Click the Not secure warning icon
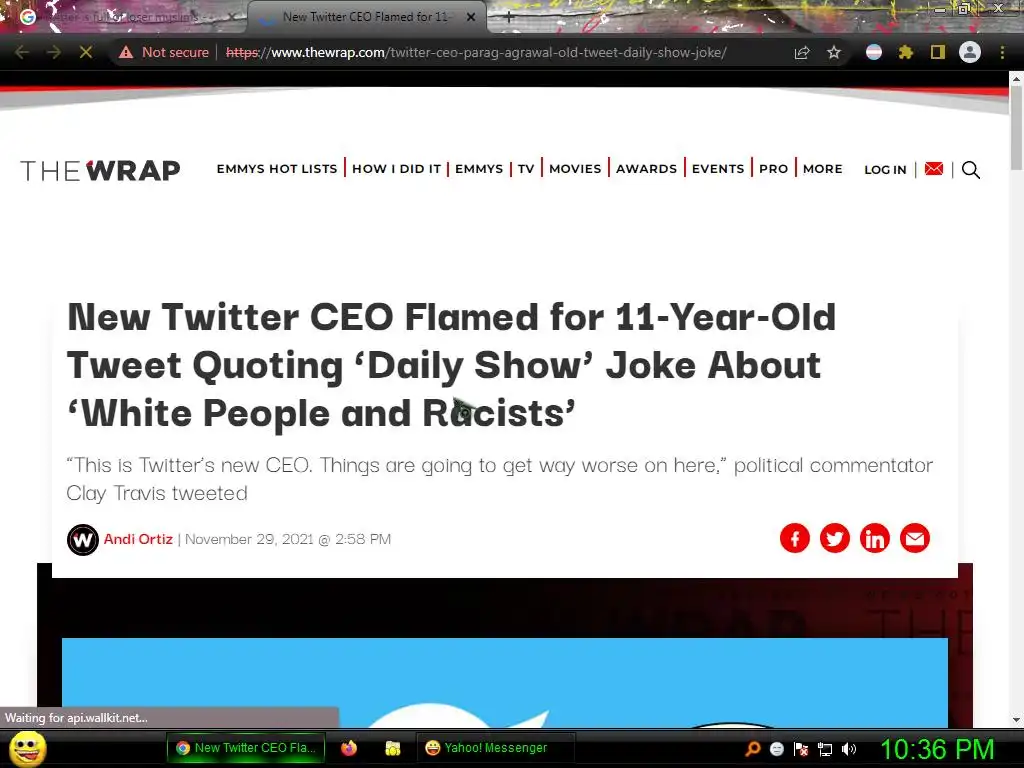Screen dimensions: 1024x768 (126, 52)
